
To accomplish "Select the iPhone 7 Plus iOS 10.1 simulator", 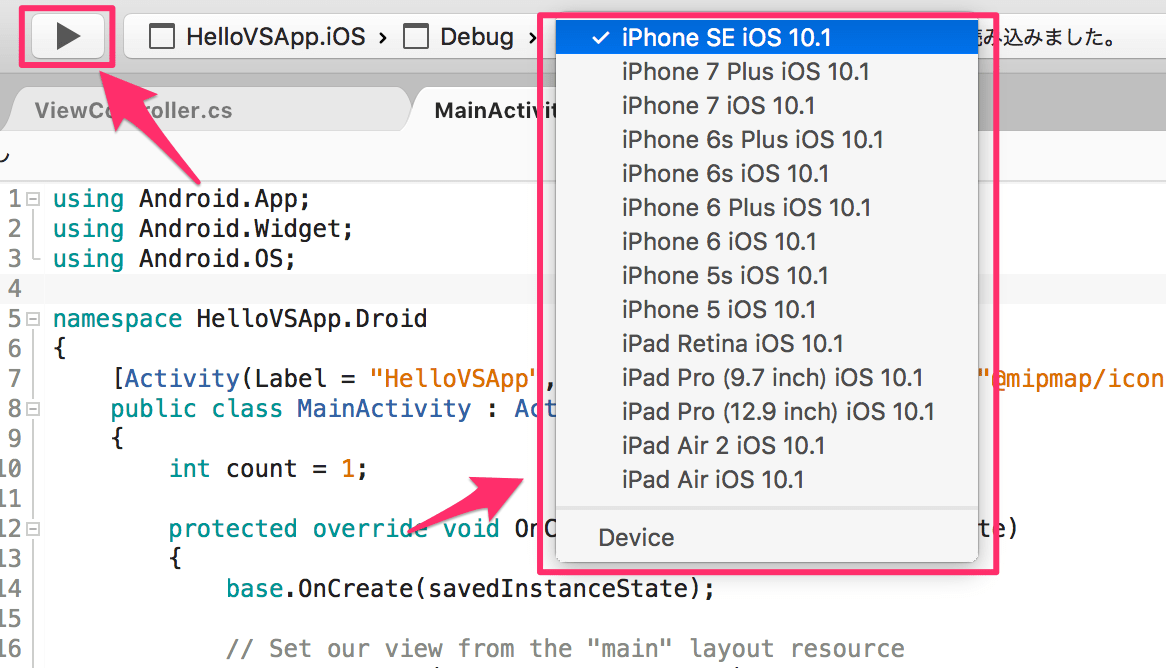I will pyautogui.click(x=745, y=71).
